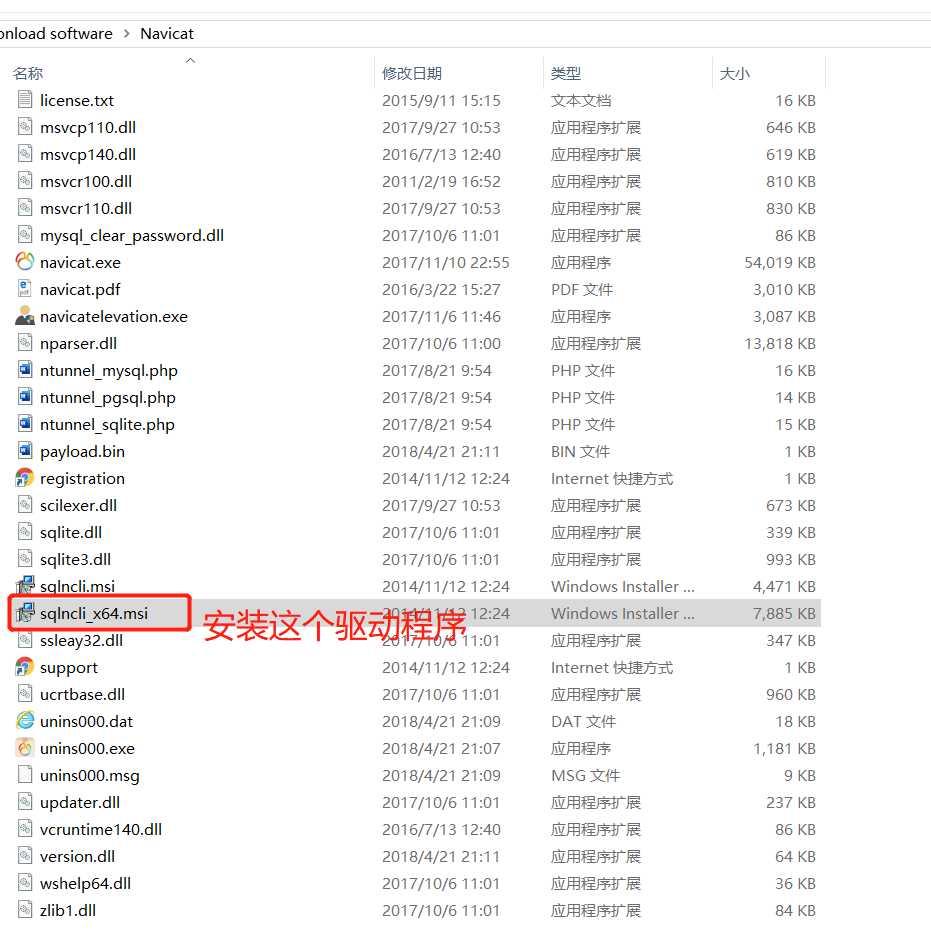
Task: Click the msvcr100.dll file icon
Action: pyautogui.click(x=25, y=180)
